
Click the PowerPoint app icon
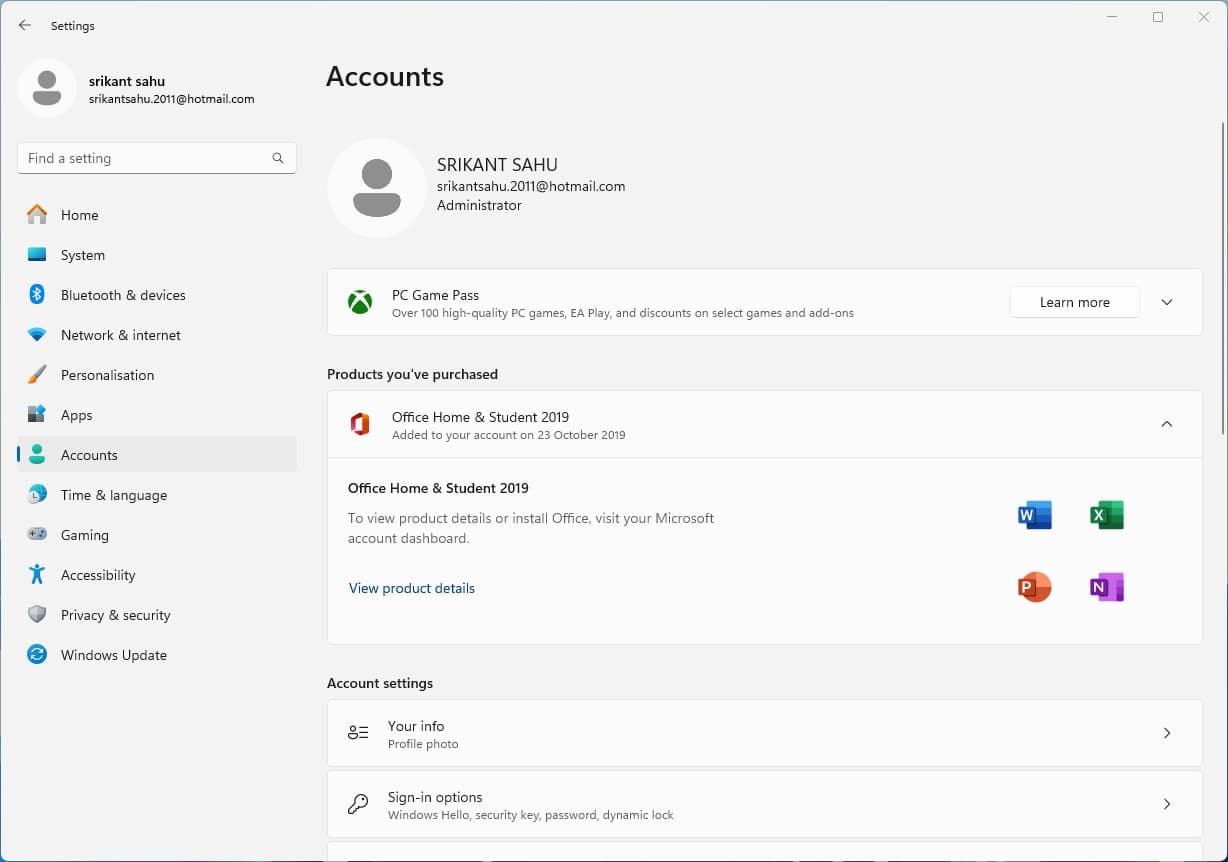click(1034, 587)
